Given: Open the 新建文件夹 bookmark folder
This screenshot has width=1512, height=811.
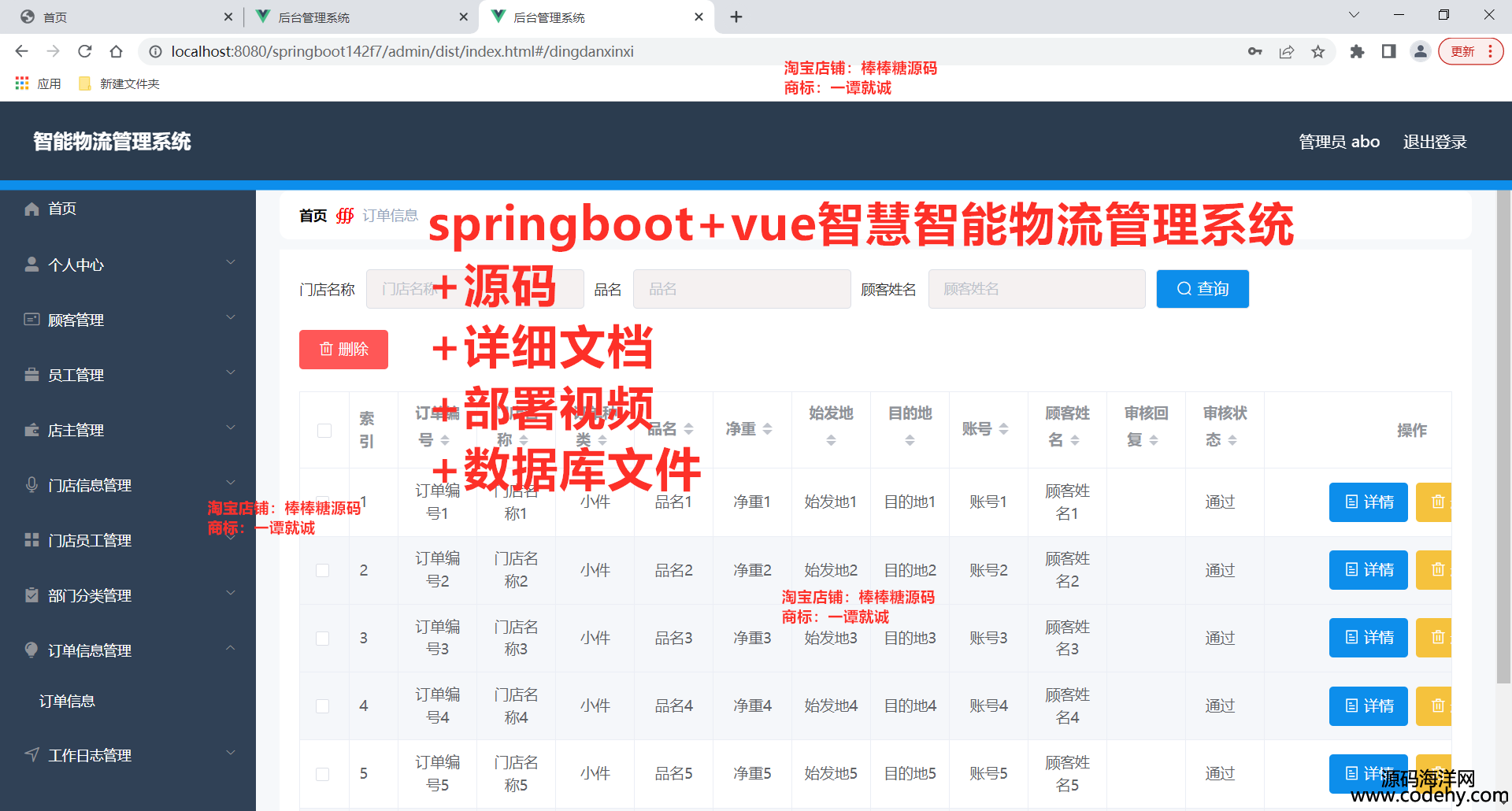Looking at the screenshot, I should coord(120,83).
